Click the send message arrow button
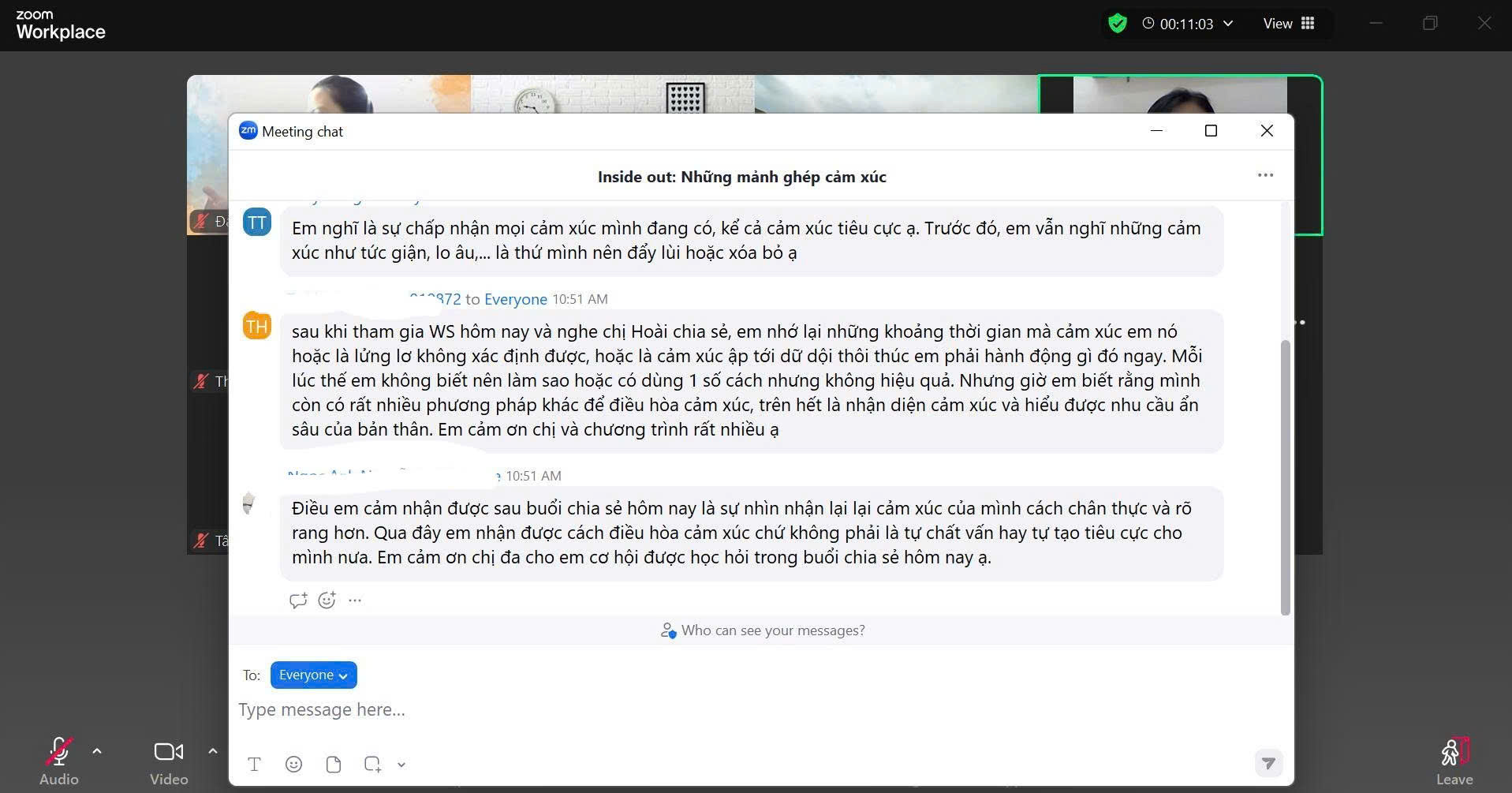The height and width of the screenshot is (793, 1512). point(1268,763)
